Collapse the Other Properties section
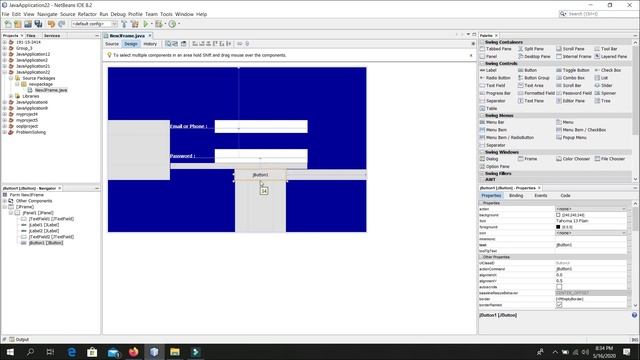 (x=481, y=257)
